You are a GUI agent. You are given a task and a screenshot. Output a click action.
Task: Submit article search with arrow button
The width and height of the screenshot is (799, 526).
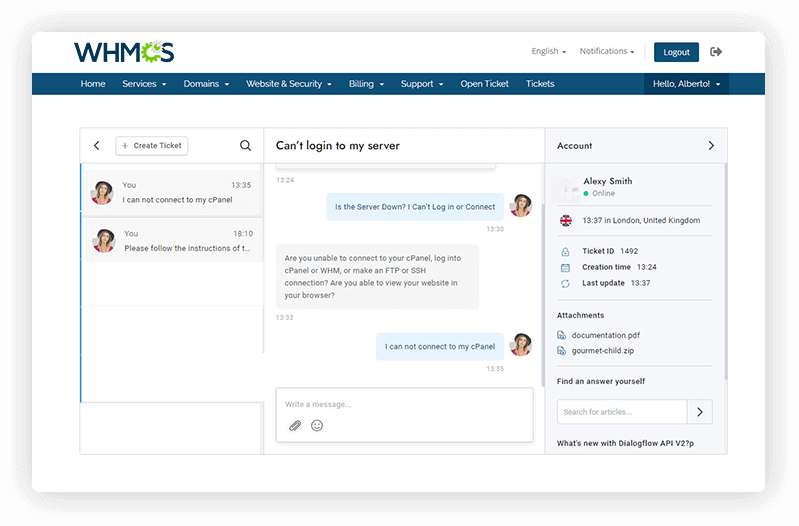coord(700,411)
